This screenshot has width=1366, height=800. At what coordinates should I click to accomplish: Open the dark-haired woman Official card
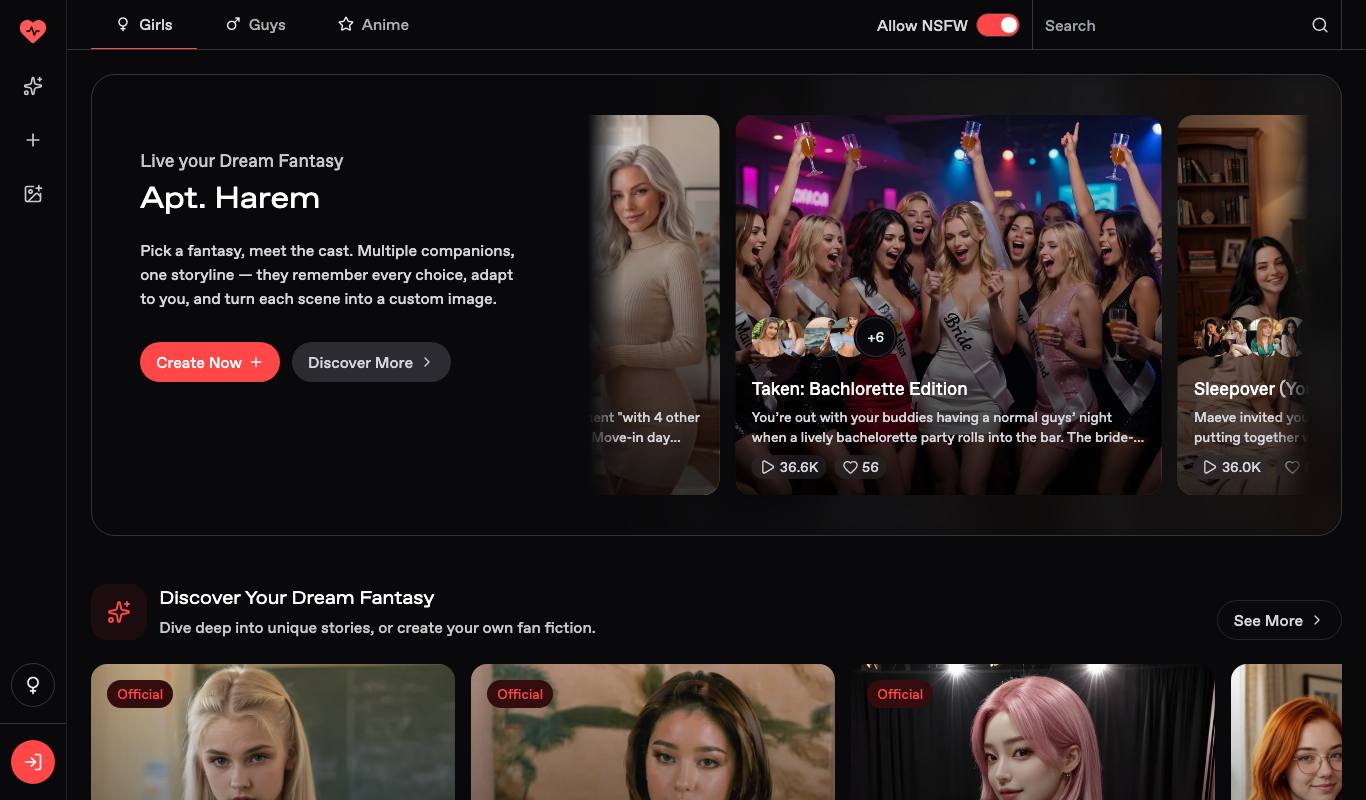[x=653, y=732]
